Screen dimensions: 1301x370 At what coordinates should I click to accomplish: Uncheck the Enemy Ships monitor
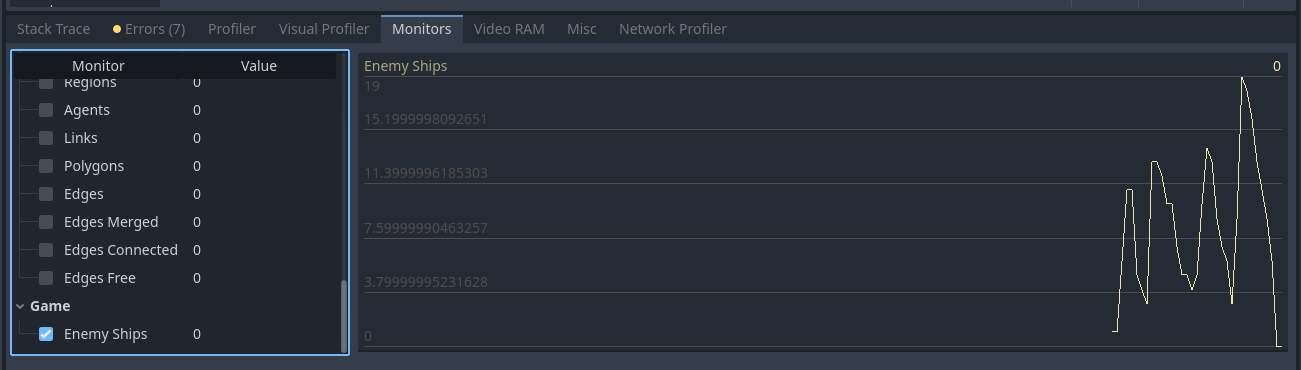click(x=46, y=334)
